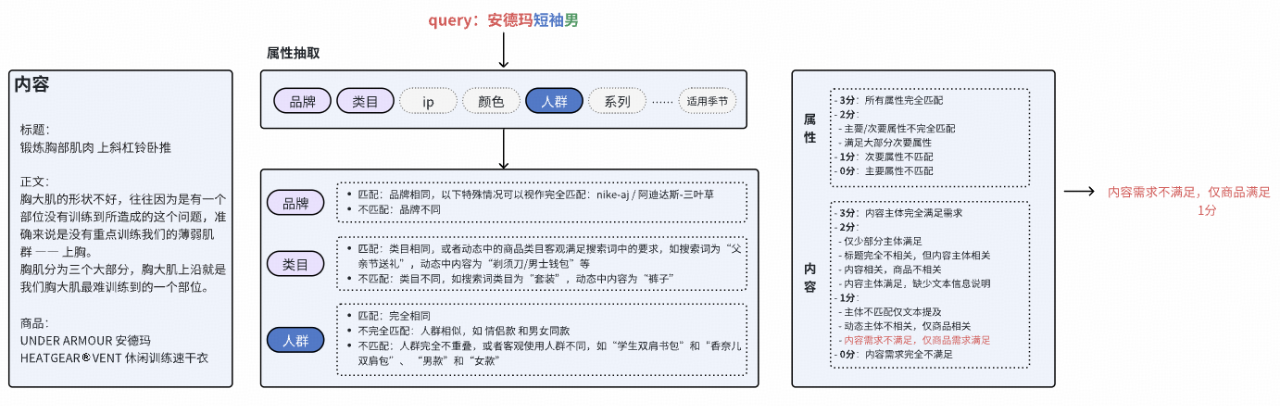This screenshot has width=1280, height=406.
Task: Click the 适用季节 attribute pill
Action: pos(706,101)
